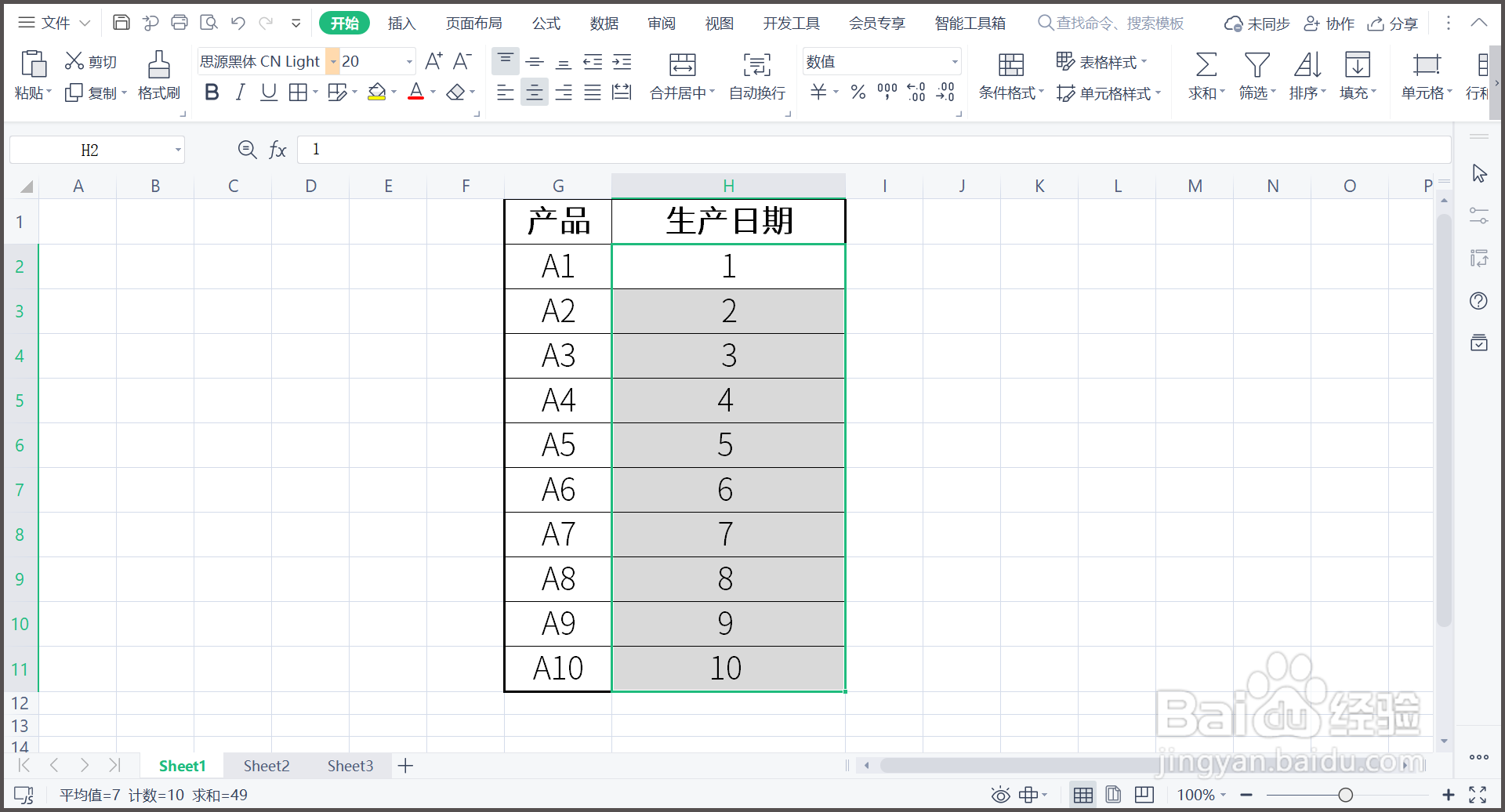Toggle Bold formatting
The image size is (1505, 812).
pos(212,92)
